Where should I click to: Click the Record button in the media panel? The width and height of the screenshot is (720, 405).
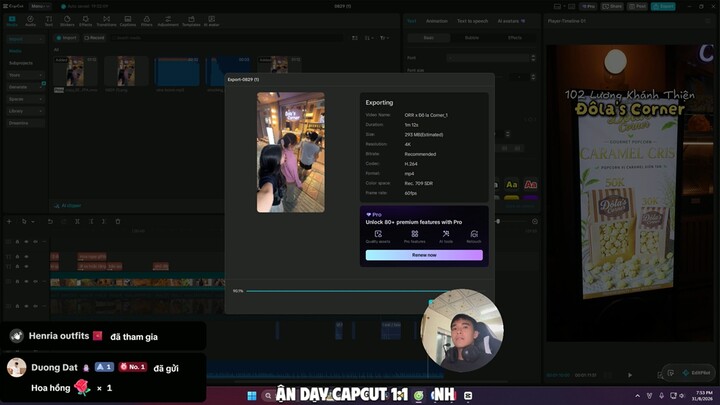94,38
